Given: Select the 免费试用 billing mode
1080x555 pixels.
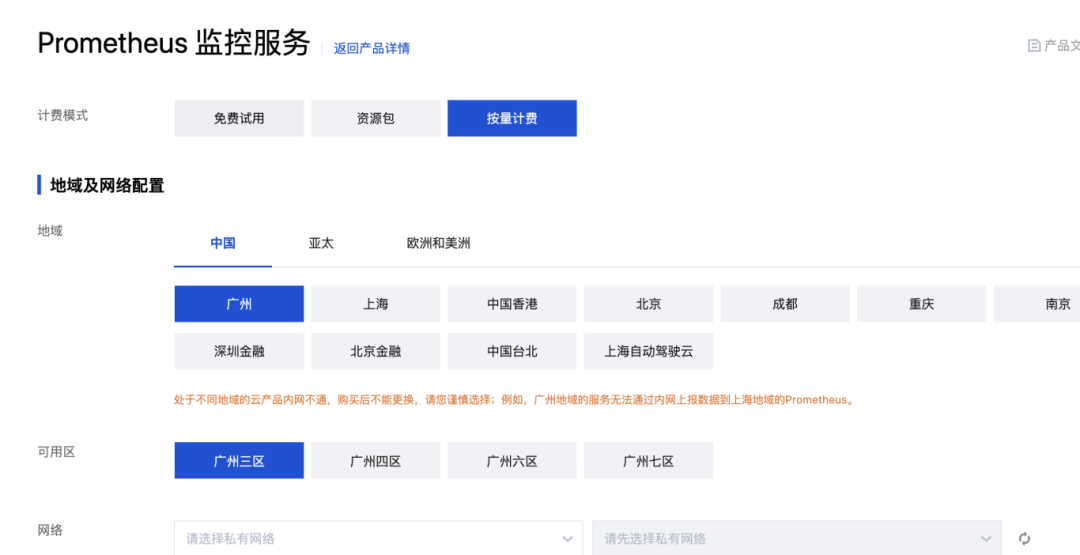Looking at the screenshot, I should point(239,118).
